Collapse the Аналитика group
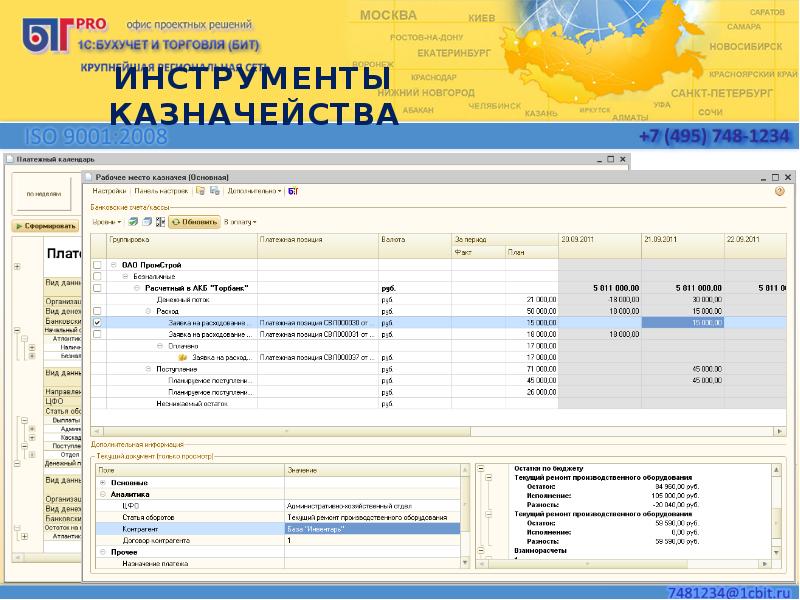The height and width of the screenshot is (600, 800). (x=103, y=494)
